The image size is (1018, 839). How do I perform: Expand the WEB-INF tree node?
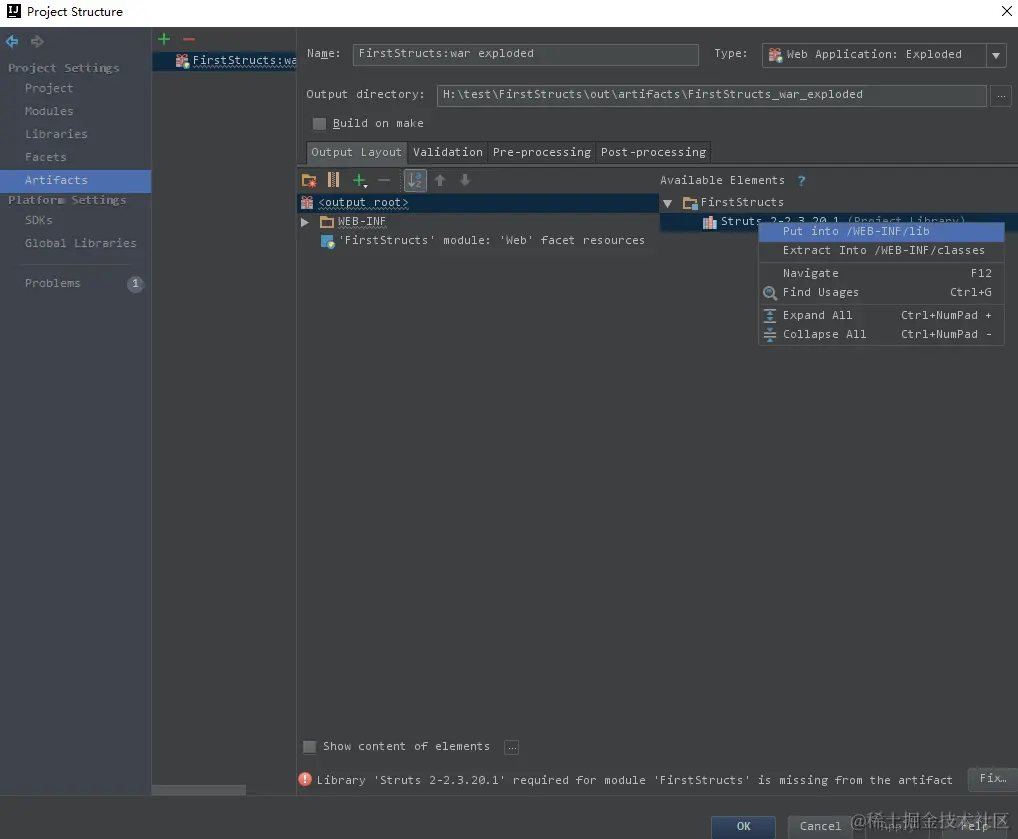click(x=304, y=222)
